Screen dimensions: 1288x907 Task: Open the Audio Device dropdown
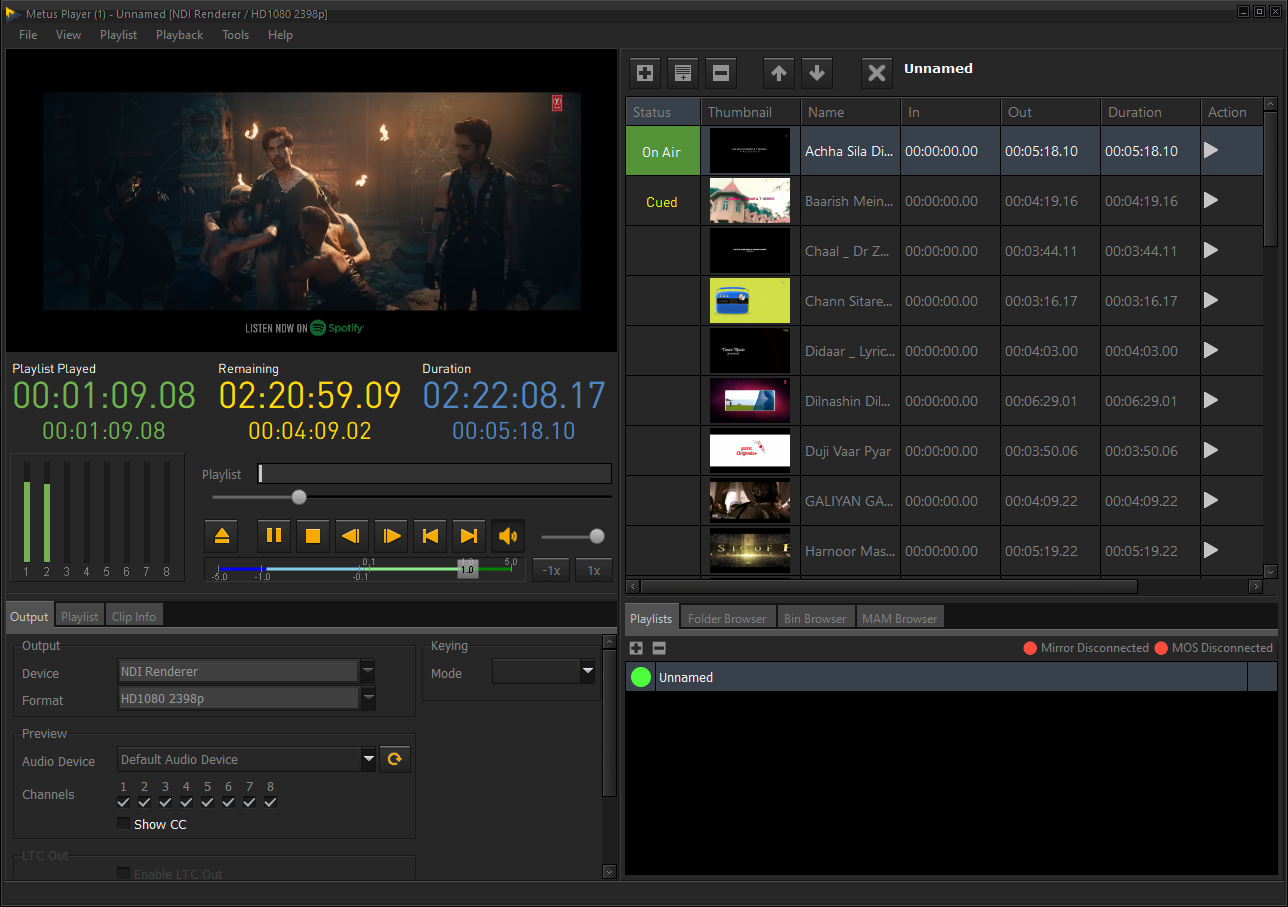point(369,760)
